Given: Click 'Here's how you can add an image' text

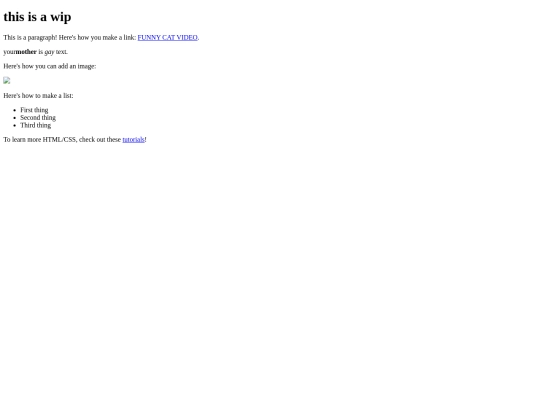Looking at the screenshot, I should click(50, 66).
